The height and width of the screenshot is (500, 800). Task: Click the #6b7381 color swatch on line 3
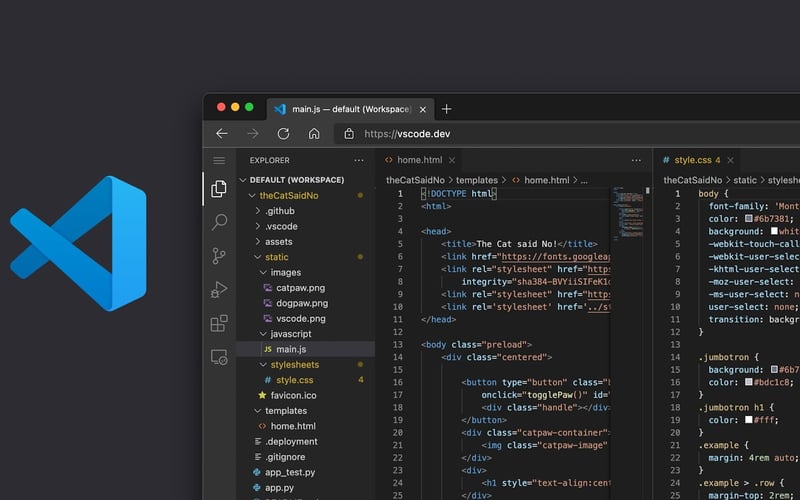748,218
